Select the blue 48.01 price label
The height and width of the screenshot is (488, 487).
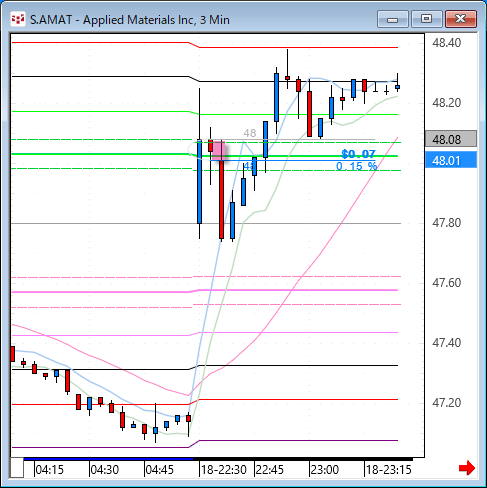pos(451,161)
